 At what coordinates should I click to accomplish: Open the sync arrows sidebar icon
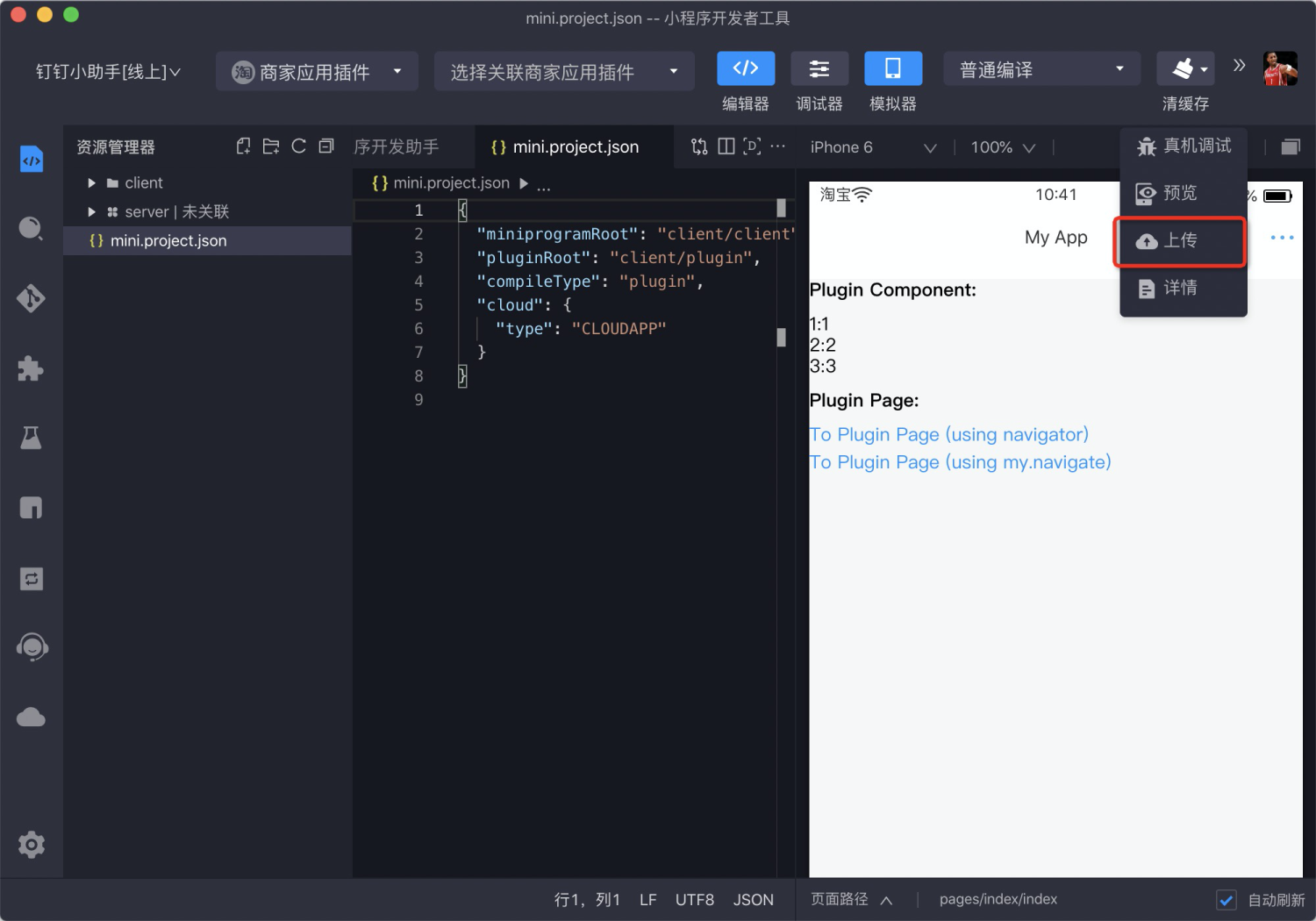pyautogui.click(x=32, y=578)
